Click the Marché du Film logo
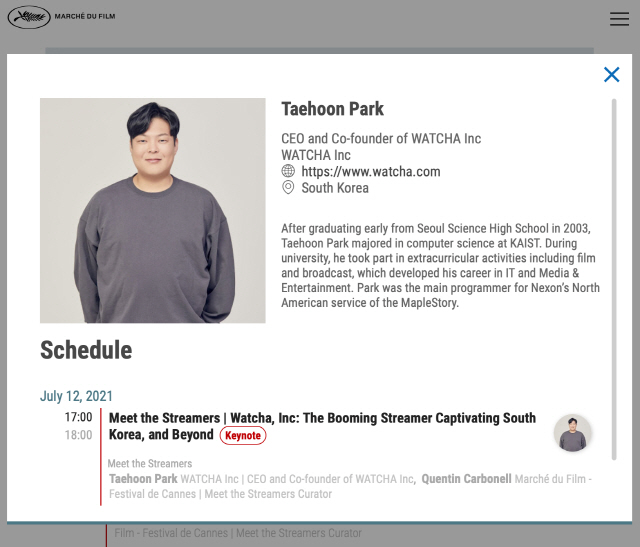Screen dimensions: 640x547 click(x=61, y=17)
